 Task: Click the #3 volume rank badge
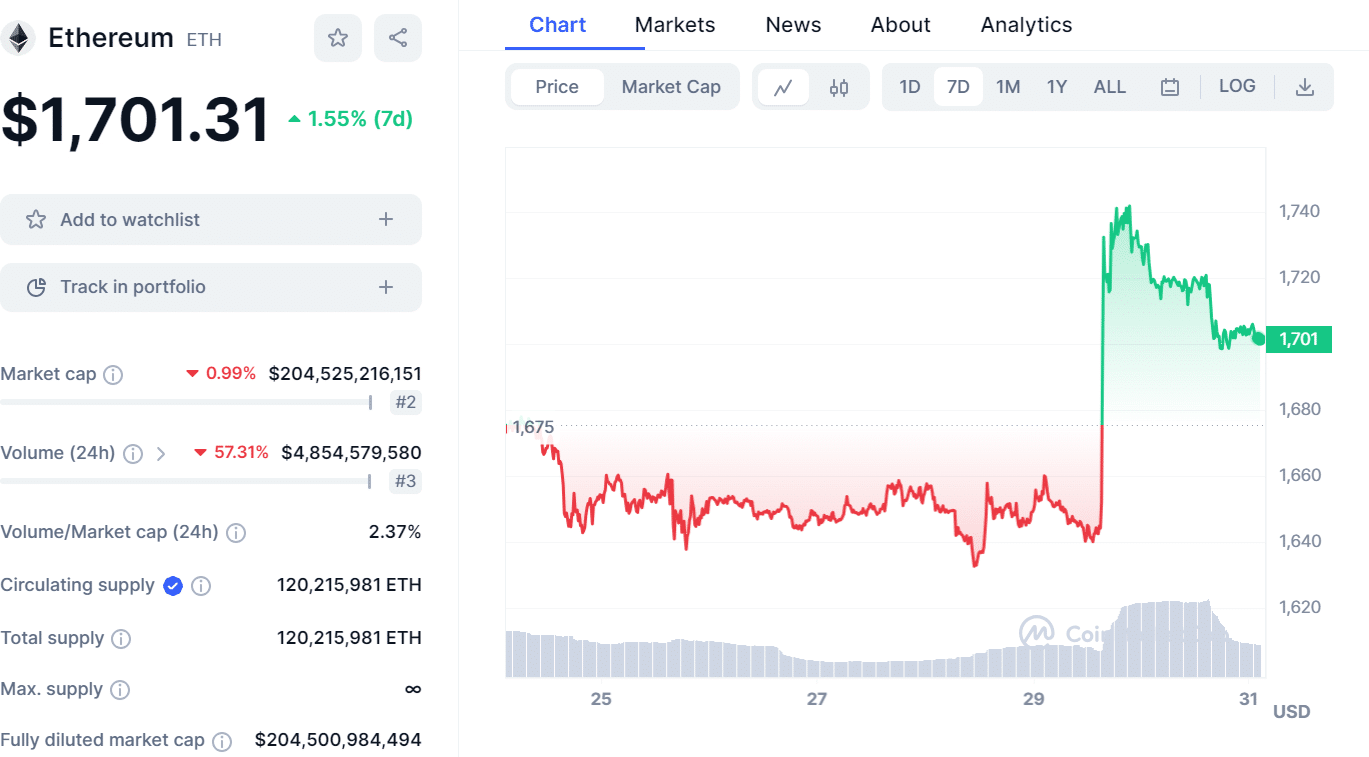coord(405,481)
